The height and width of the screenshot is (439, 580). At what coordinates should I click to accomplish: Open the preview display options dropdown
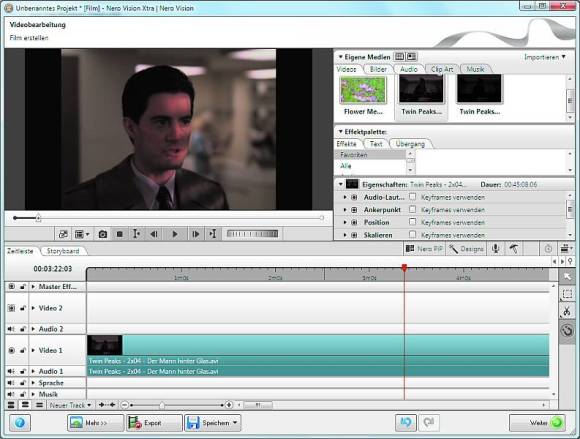[82, 234]
